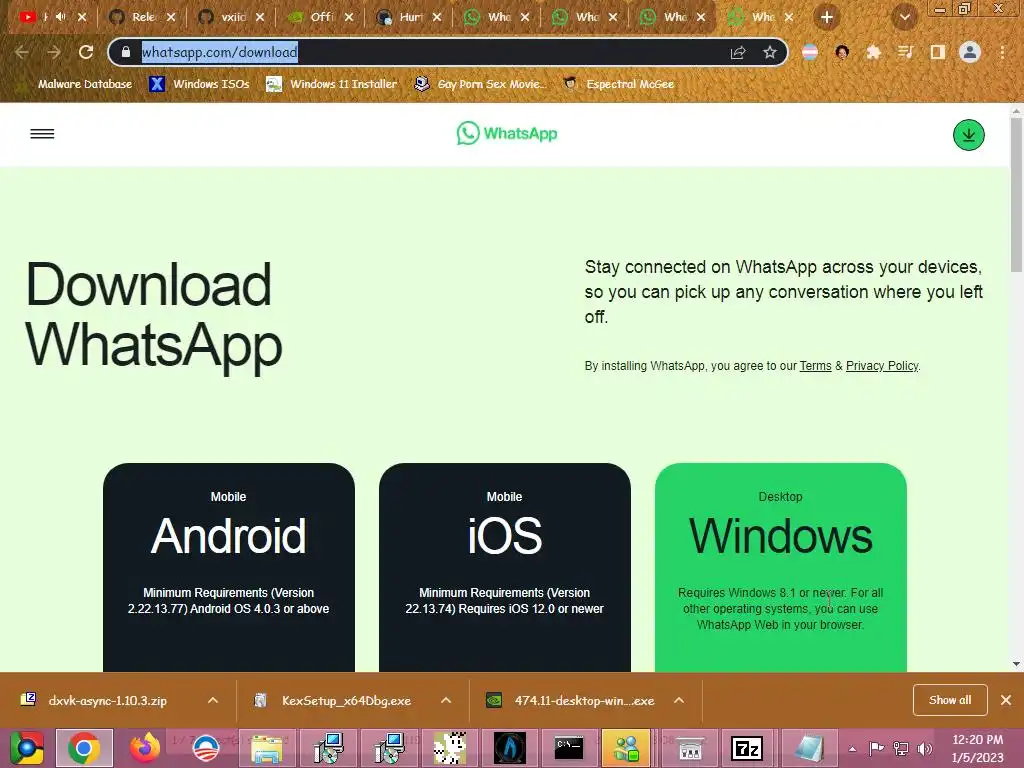
Task: View site information via lock icon
Action: coord(126,52)
